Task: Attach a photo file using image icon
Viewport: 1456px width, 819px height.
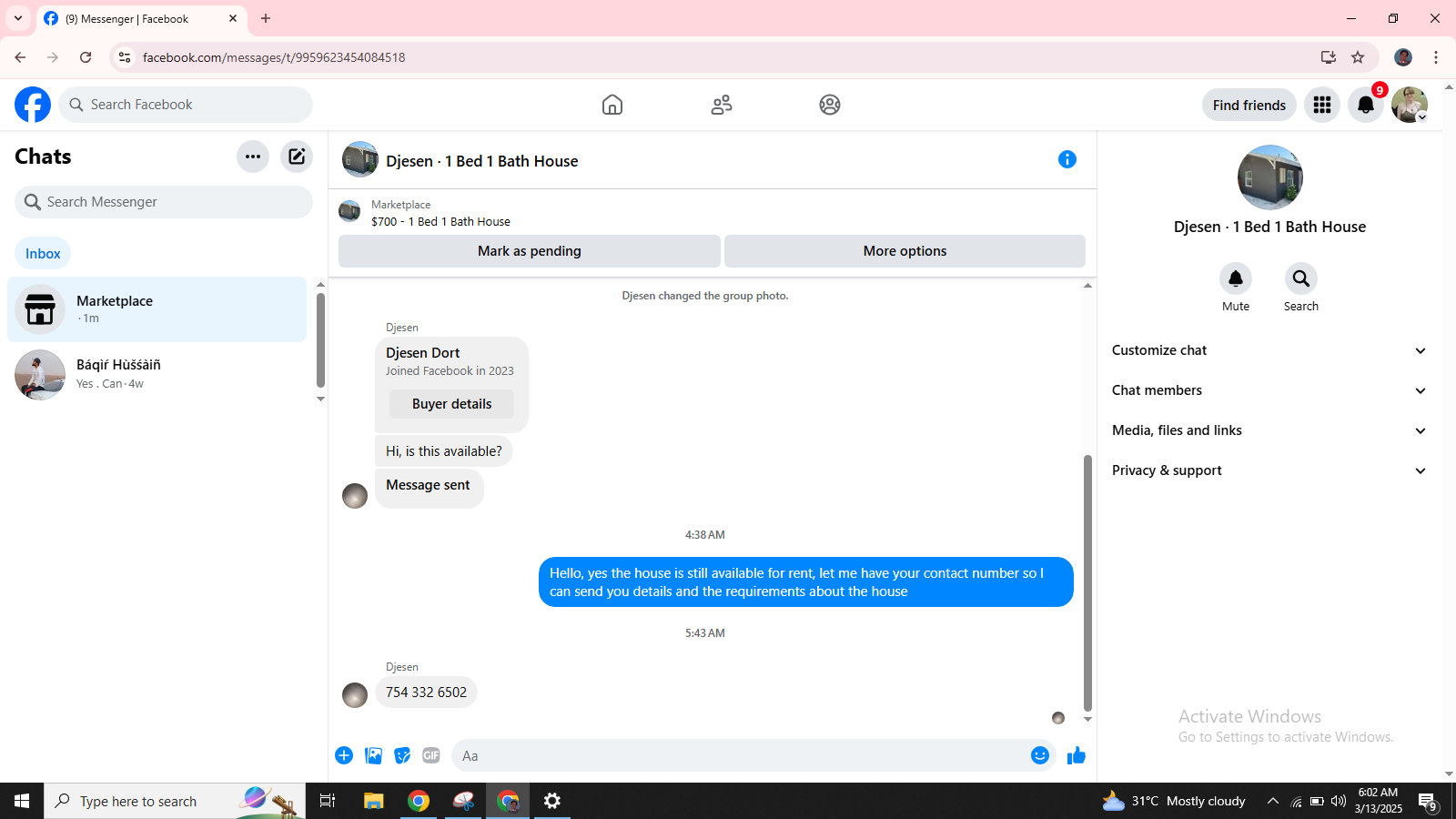Action: tap(373, 755)
